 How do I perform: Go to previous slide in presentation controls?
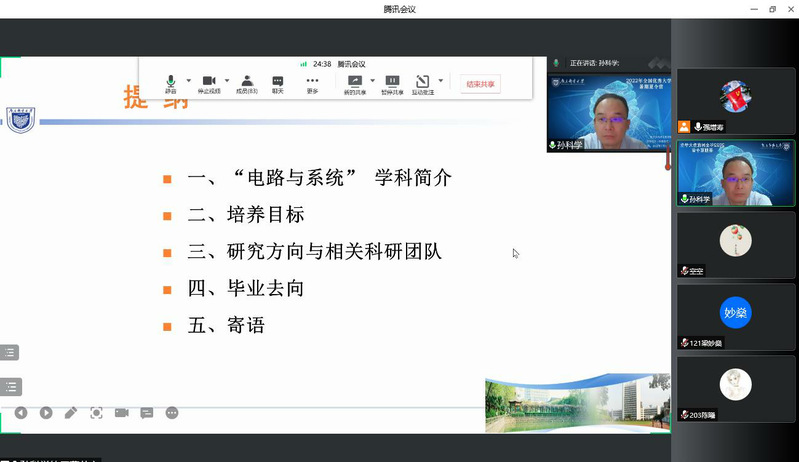pos(21,412)
